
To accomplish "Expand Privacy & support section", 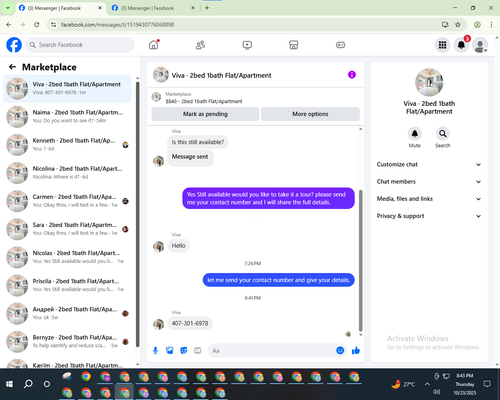I will [429, 216].
